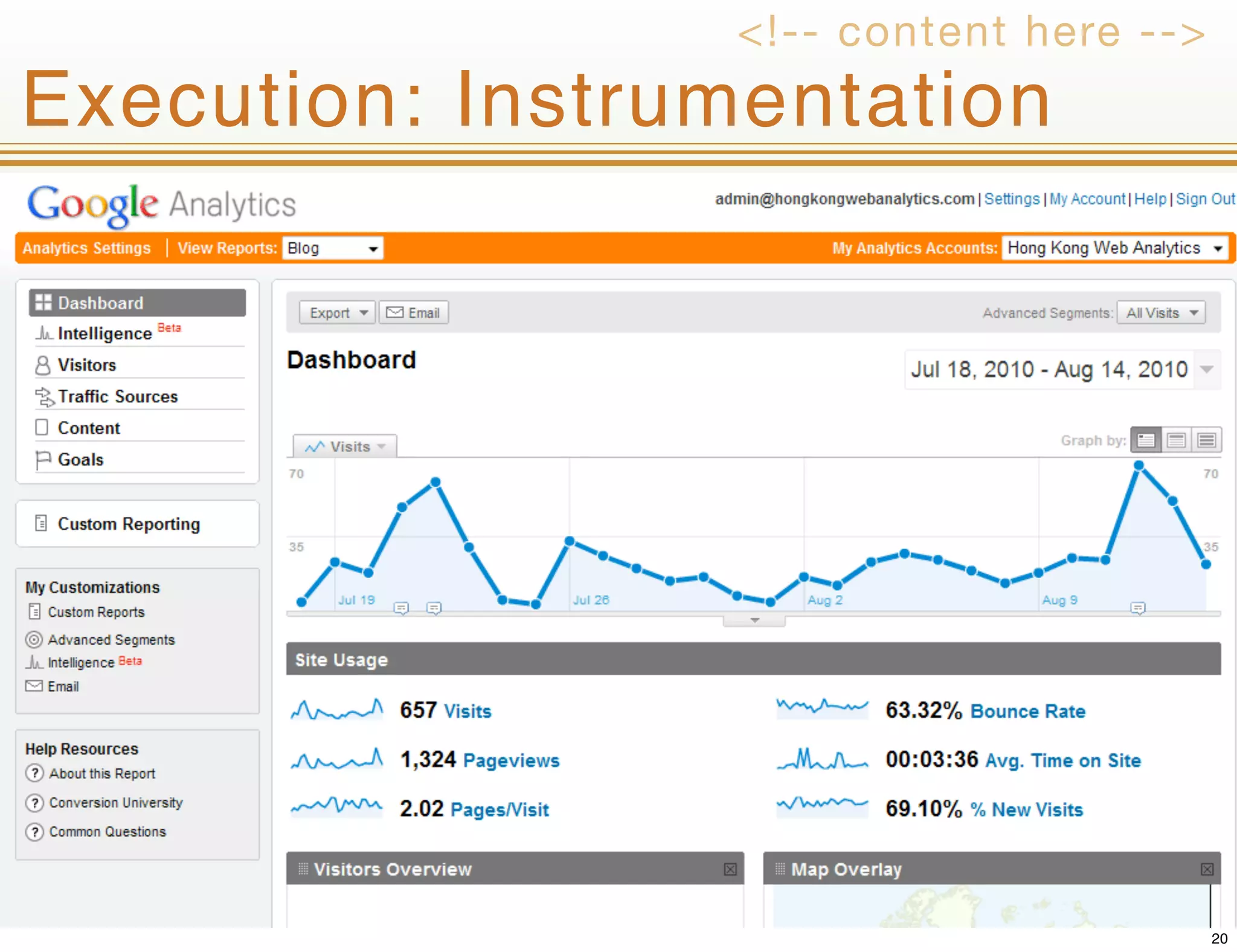Open the Goals menu item
The image size is (1237, 952).
point(80,460)
